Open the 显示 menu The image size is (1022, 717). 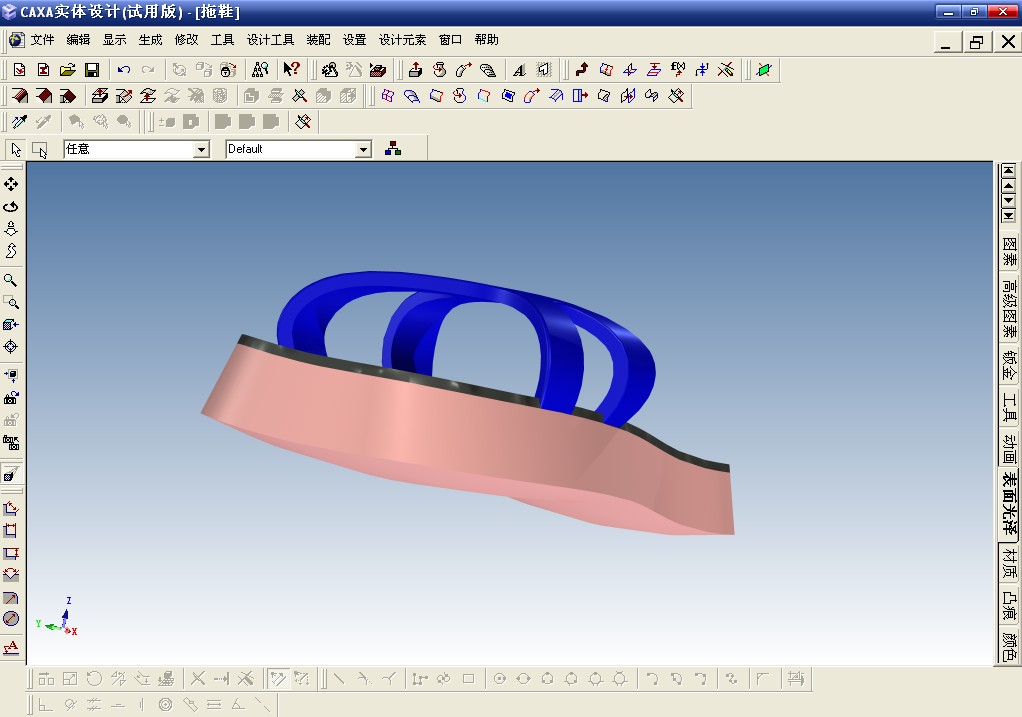(114, 40)
